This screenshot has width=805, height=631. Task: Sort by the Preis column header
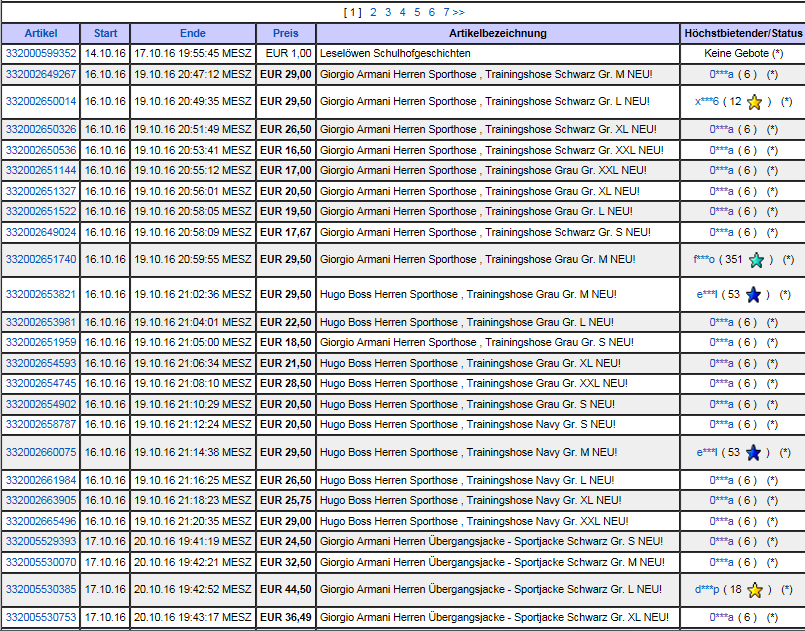coord(285,33)
